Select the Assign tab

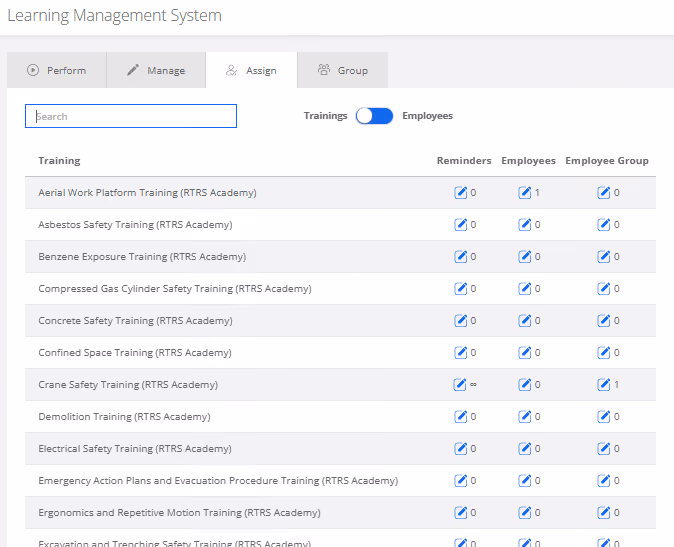[251, 70]
